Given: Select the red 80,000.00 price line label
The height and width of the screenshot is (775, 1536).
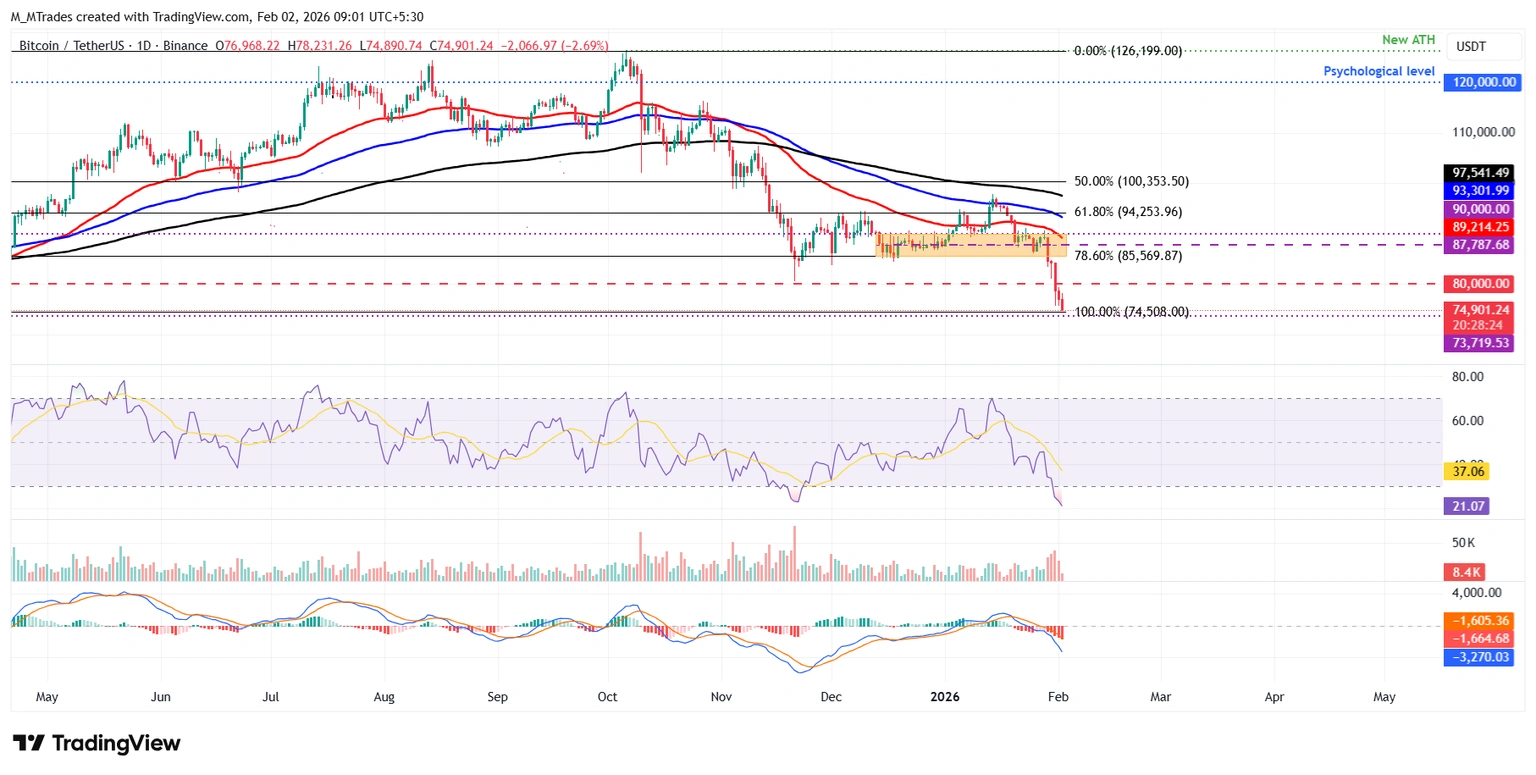Looking at the screenshot, I should pos(1480,283).
